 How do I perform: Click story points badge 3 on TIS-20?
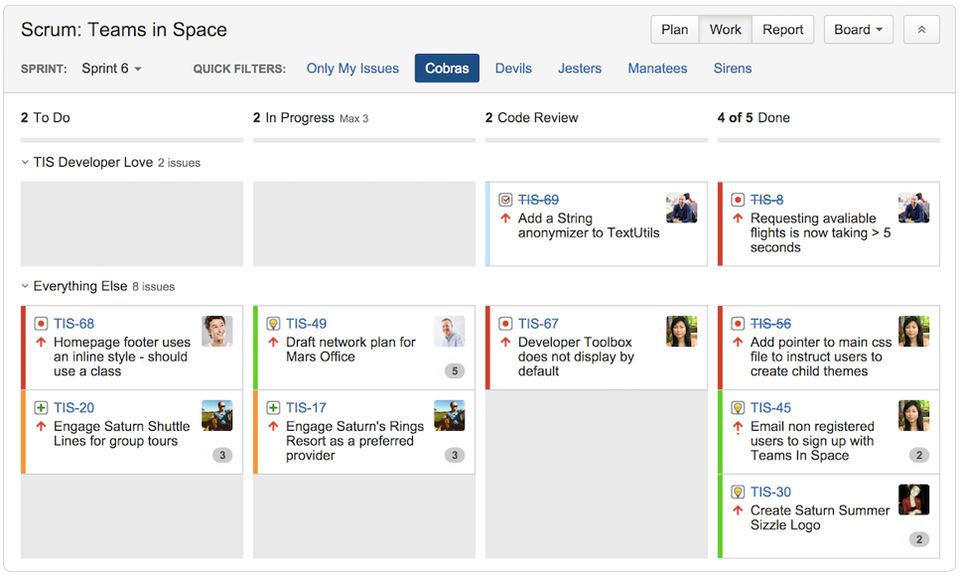[x=222, y=455]
